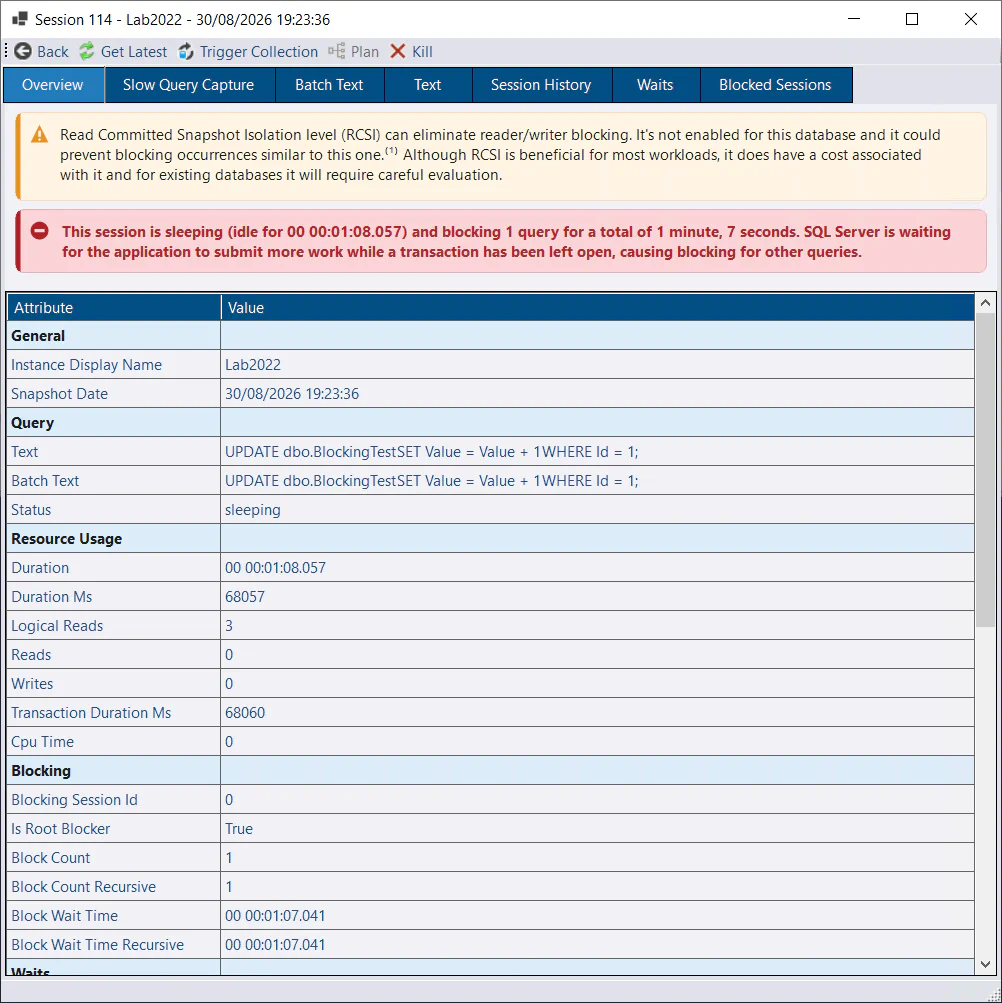The height and width of the screenshot is (1003, 1002).
Task: Select the sleeping status value
Action: click(x=253, y=510)
